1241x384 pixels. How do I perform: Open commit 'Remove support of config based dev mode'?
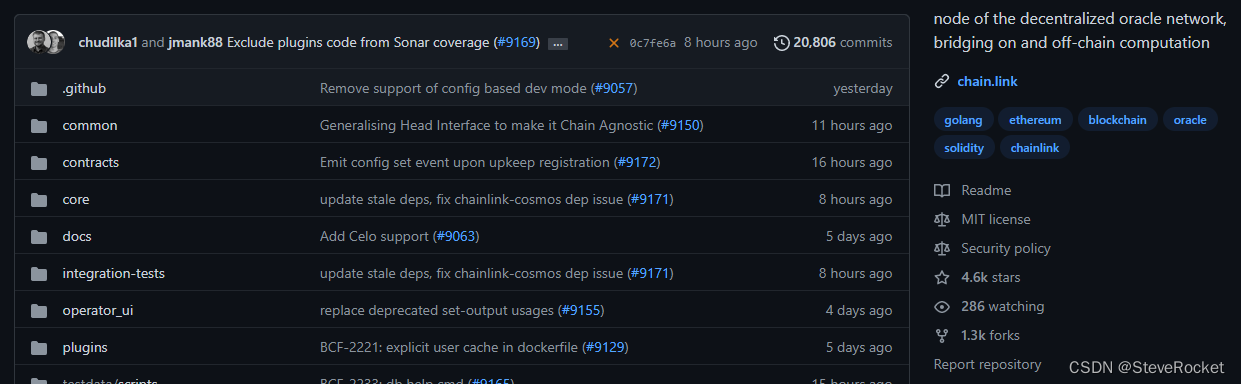point(453,88)
